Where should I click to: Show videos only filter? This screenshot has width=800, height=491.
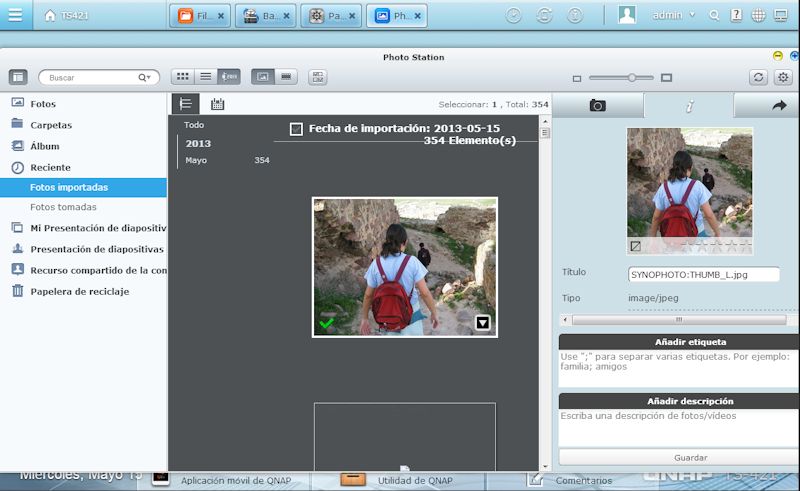(286, 77)
